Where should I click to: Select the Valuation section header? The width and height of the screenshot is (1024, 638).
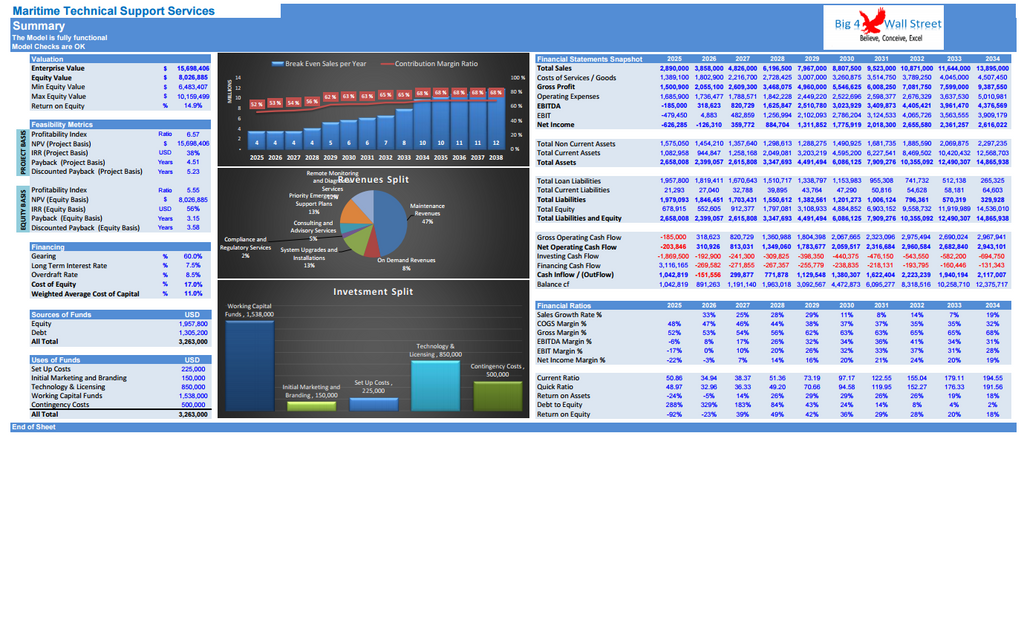coord(47,59)
